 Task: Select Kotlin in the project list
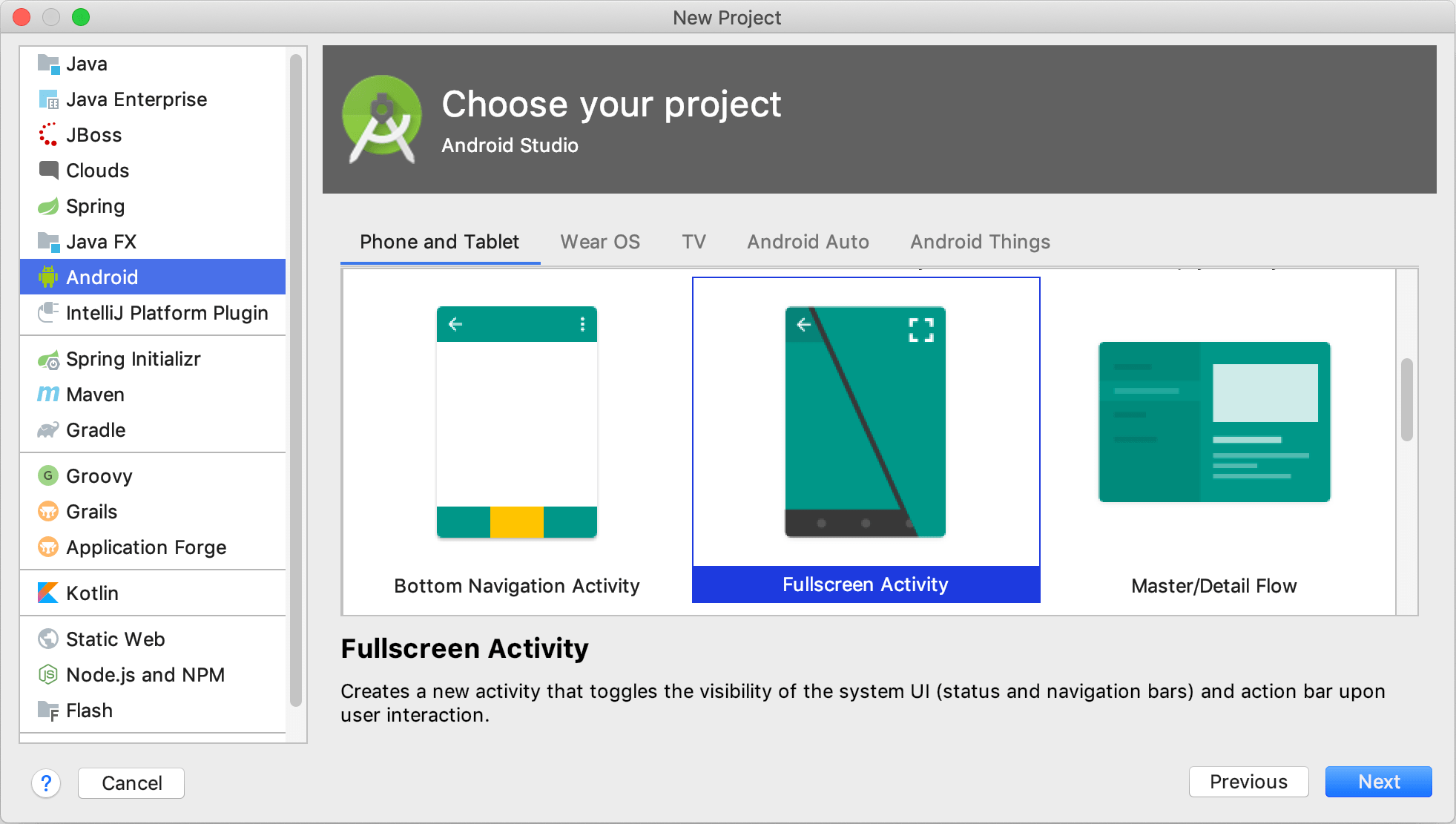(153, 593)
